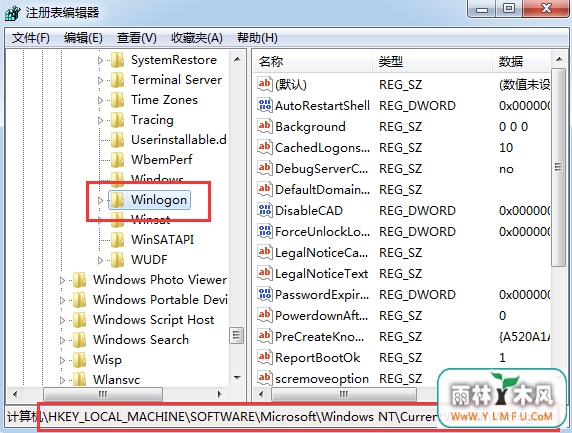Click the WinSATAPI folder icon
Screen dimensions: 572x433
pos(117,240)
